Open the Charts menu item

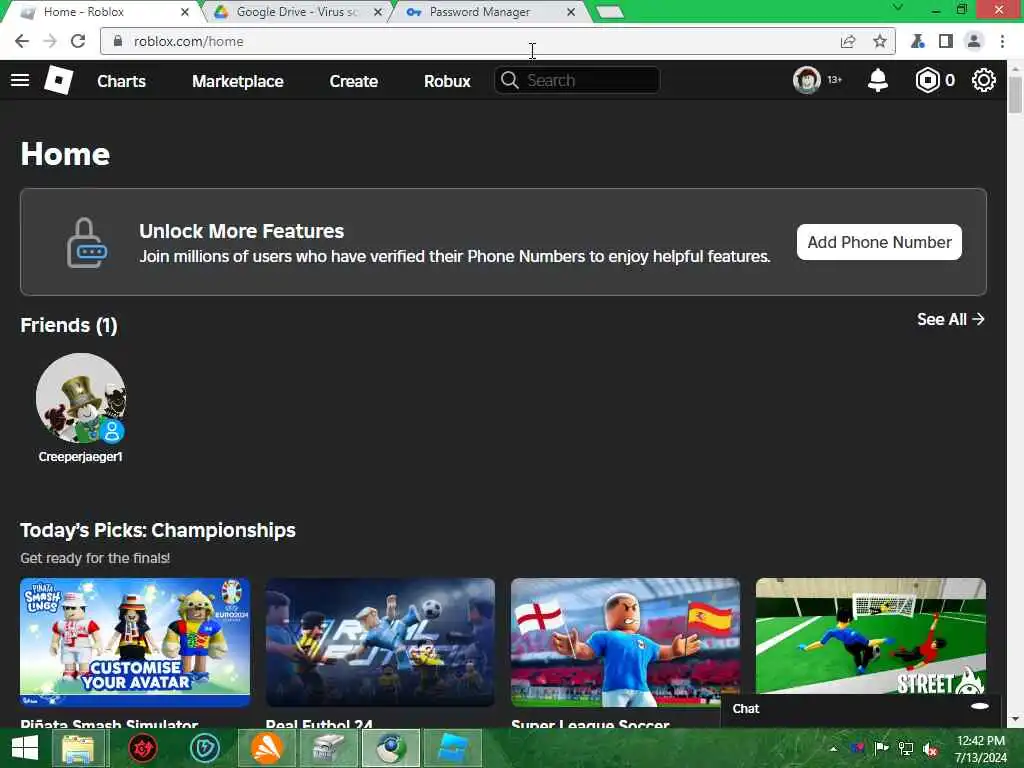click(x=121, y=81)
